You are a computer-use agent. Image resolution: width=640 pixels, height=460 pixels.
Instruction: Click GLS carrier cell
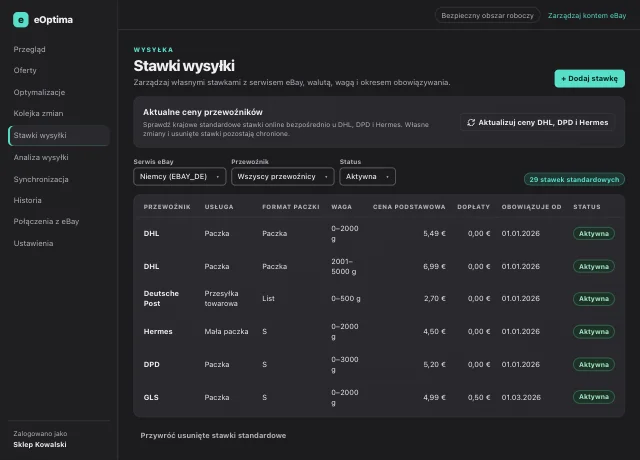click(x=151, y=397)
